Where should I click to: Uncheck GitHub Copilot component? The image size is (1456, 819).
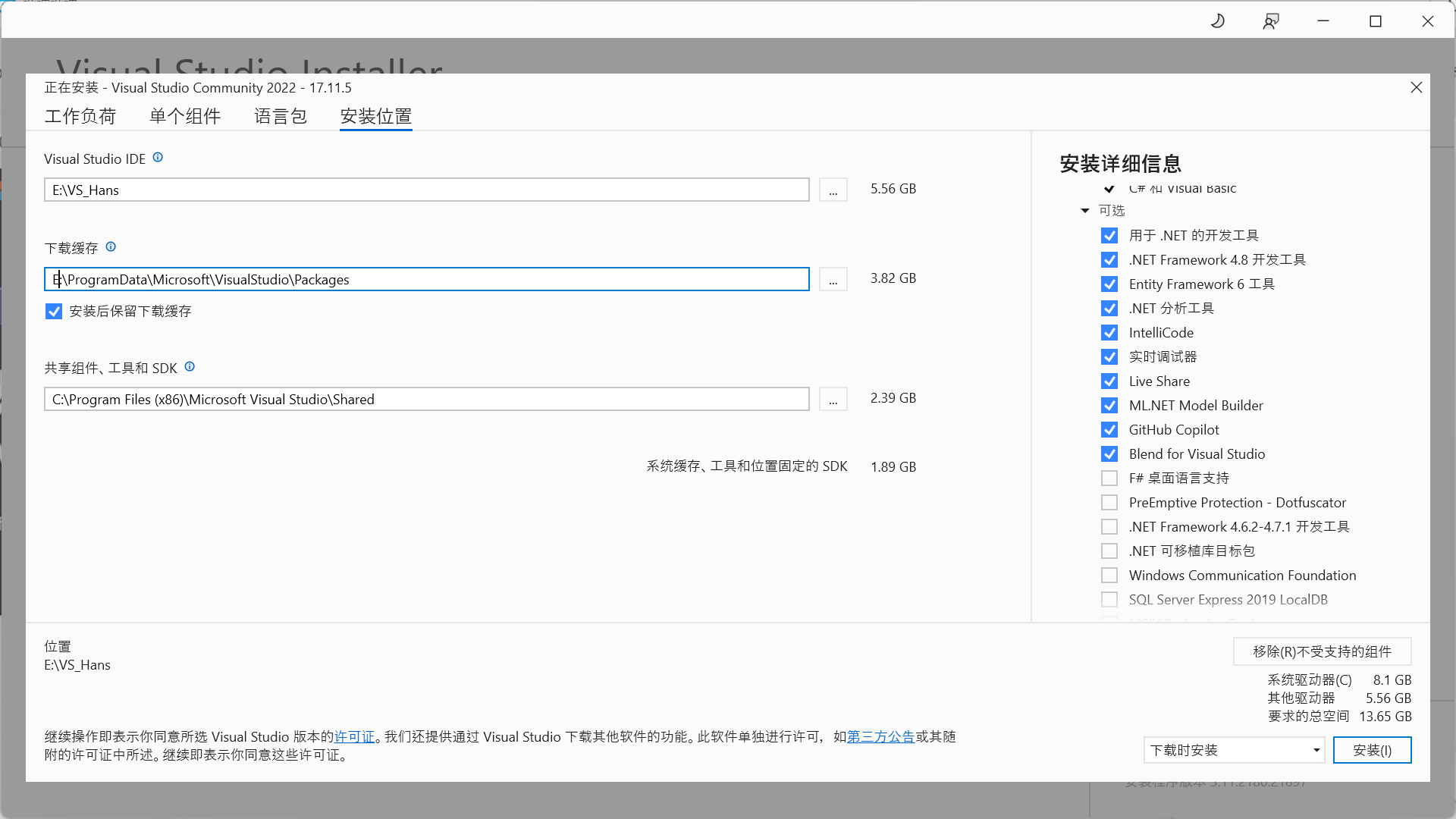(x=1109, y=430)
